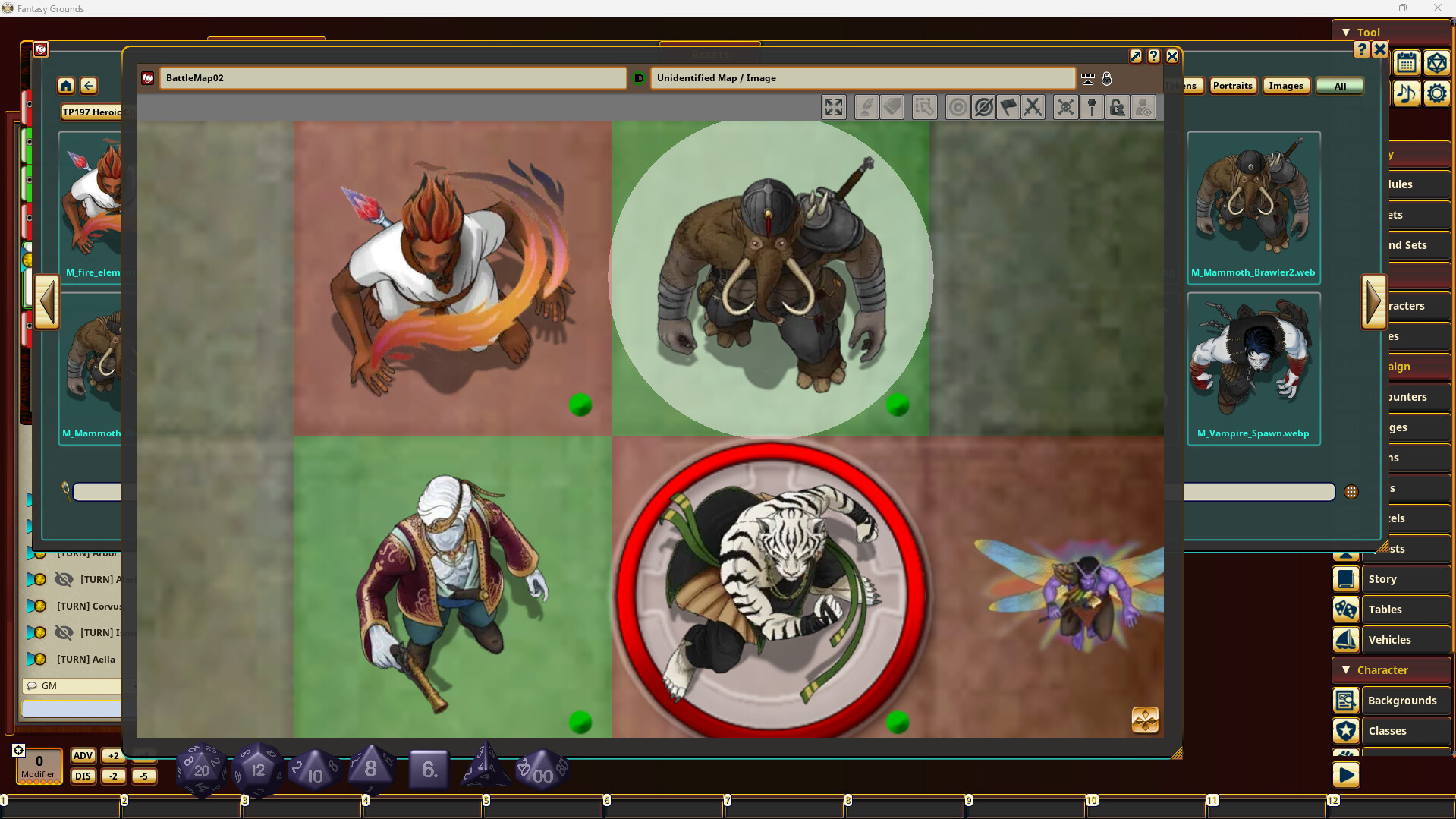Go to previous page of assets
Screen dimensions: 1456x819
[x=47, y=302]
